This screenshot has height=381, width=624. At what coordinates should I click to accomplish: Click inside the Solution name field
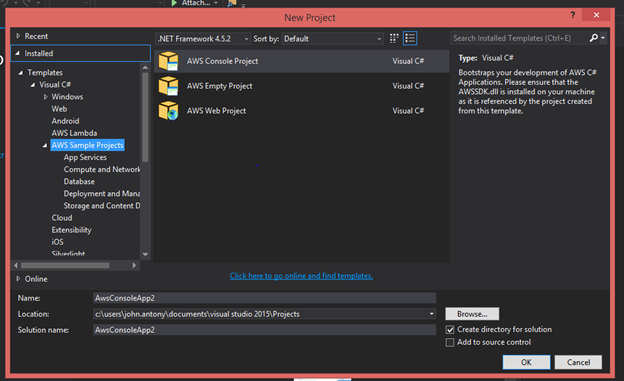(x=265, y=330)
